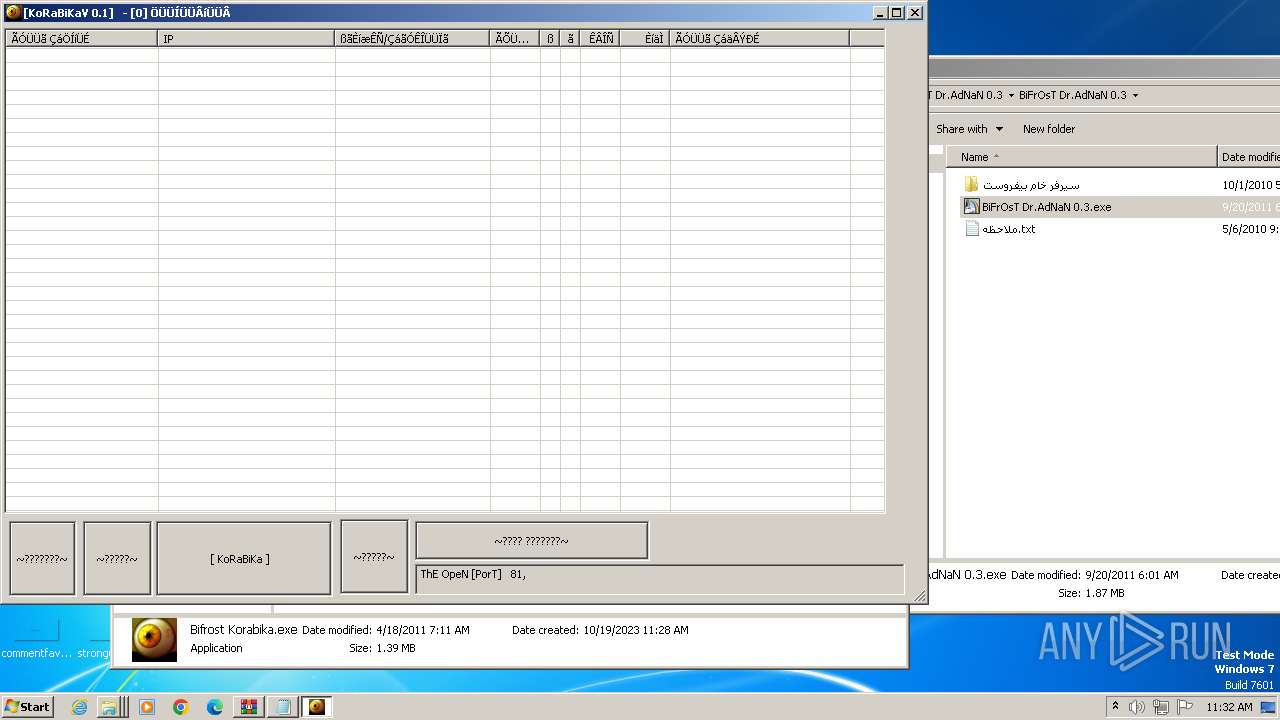
Task: Click the first Dr.AdNaN 0.3 breadcrumb segment
Action: pyautogui.click(x=964, y=95)
